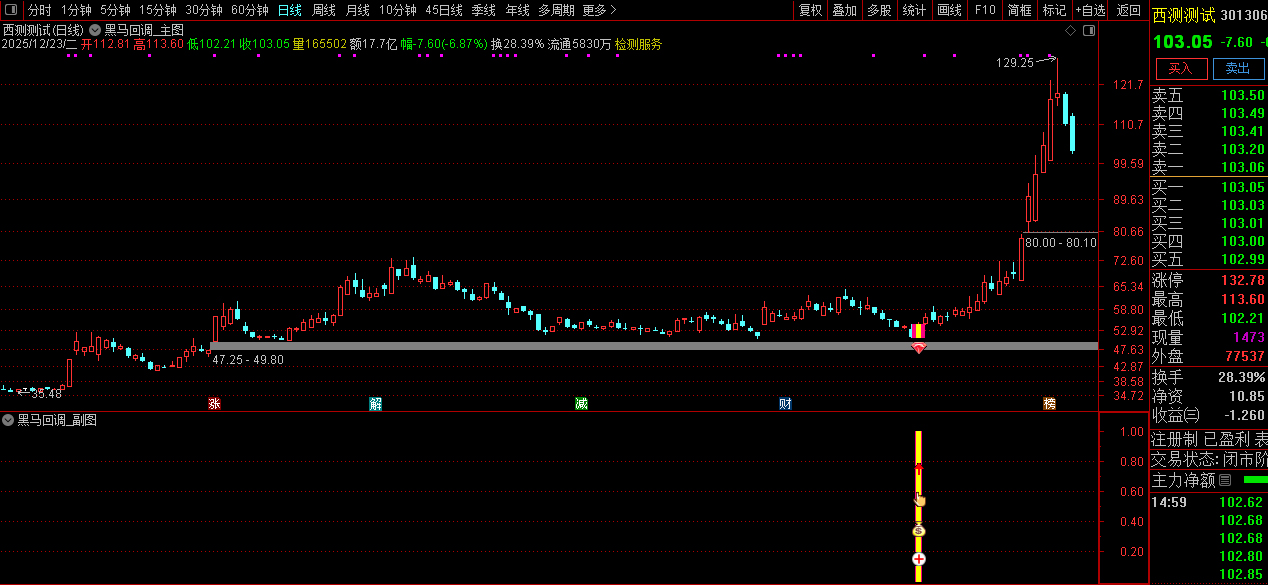Click the 35.48 low price label
This screenshot has height=585, width=1268.
(47, 393)
